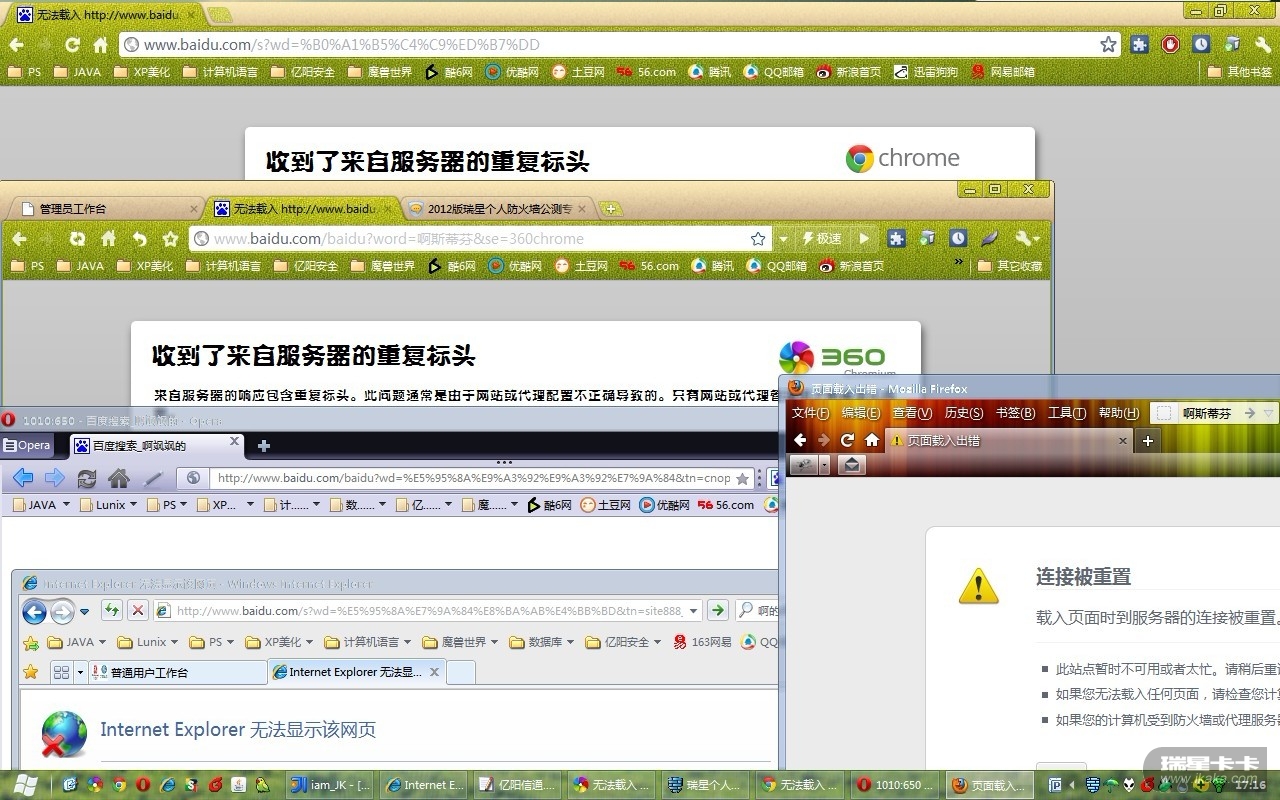Click Firefox home button
The width and height of the screenshot is (1280, 800).
tap(872, 440)
